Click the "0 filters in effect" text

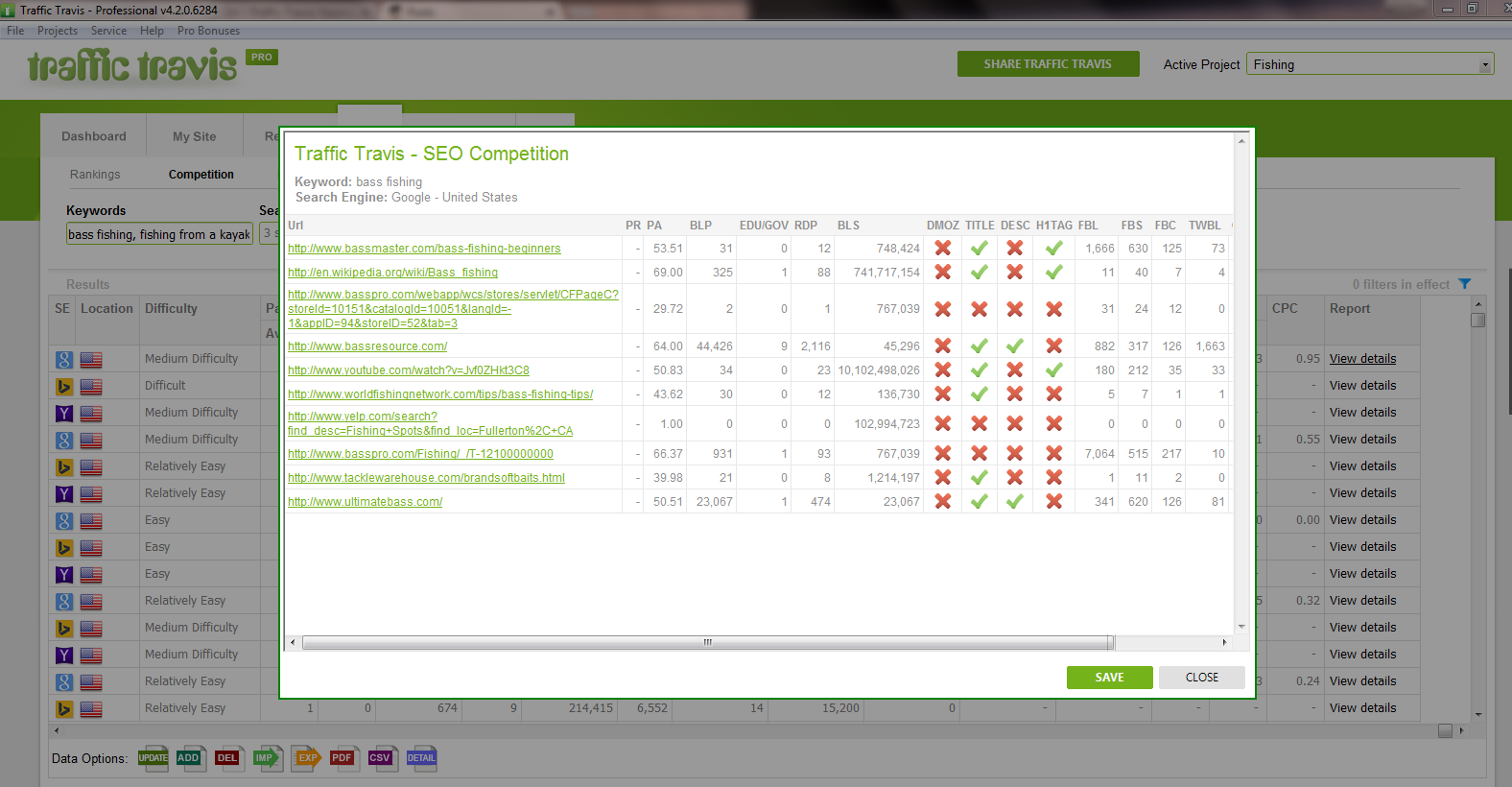coord(1401,284)
